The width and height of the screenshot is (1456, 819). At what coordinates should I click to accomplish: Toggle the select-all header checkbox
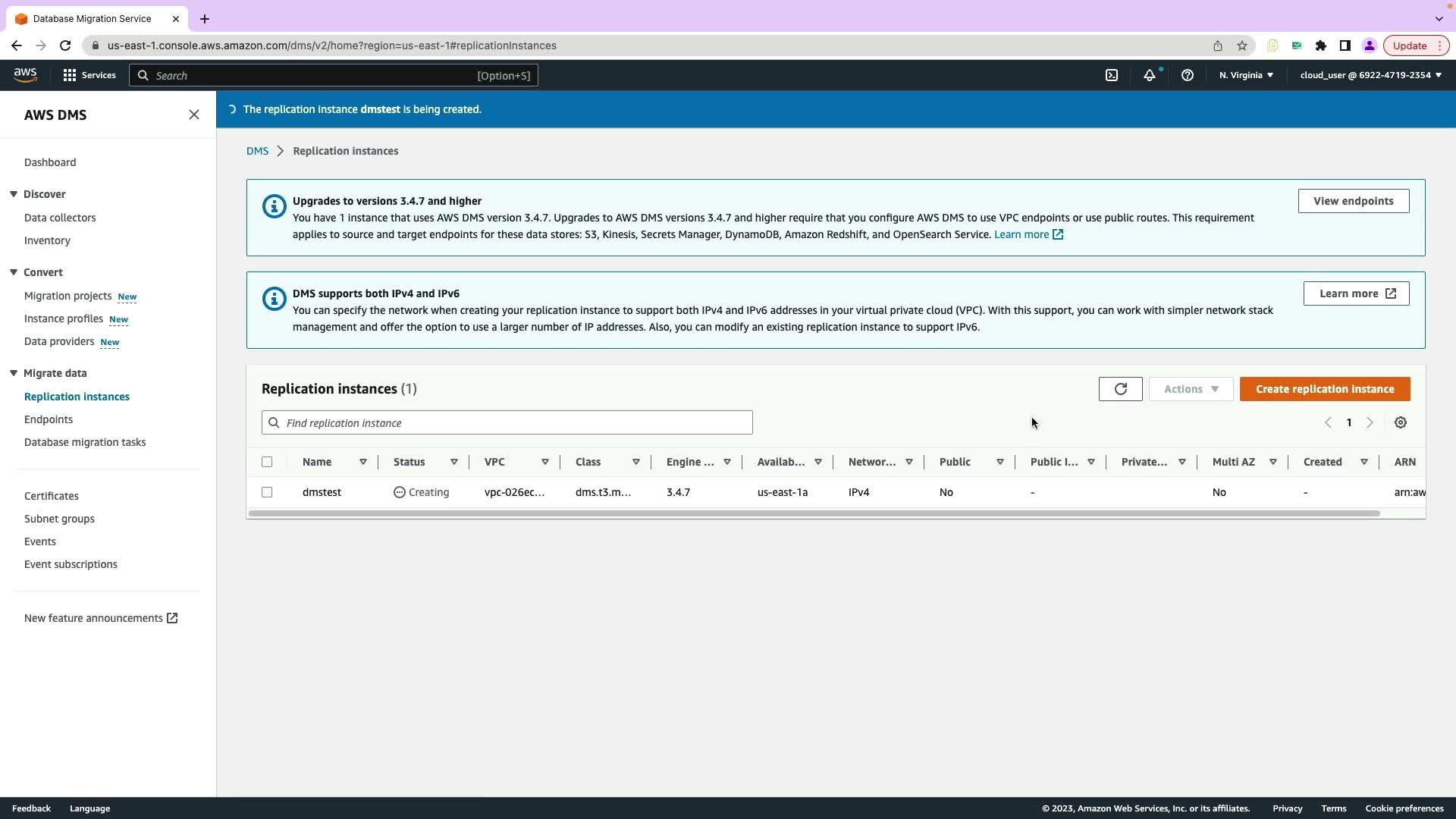pyautogui.click(x=267, y=462)
